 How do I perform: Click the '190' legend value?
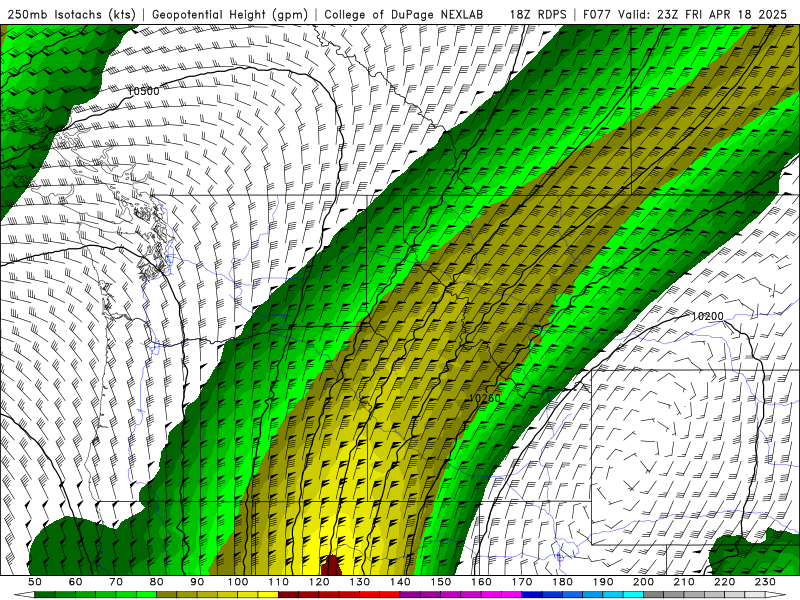[603, 582]
